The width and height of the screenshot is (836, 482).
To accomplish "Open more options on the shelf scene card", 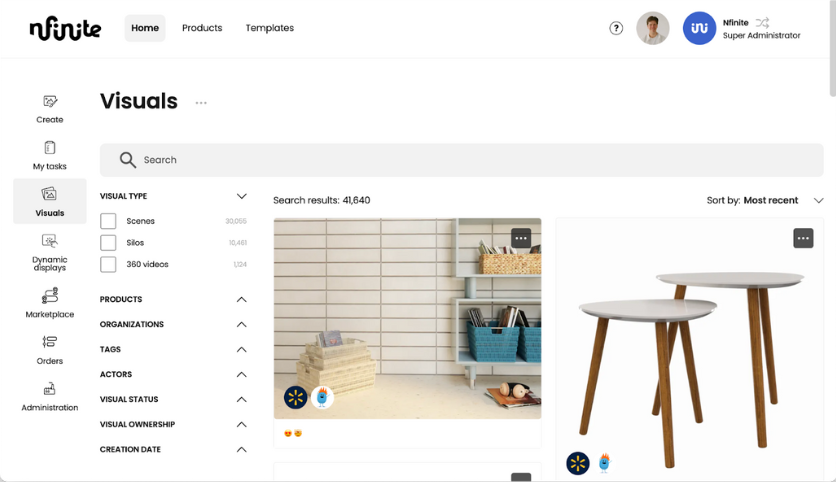I will [x=521, y=238].
